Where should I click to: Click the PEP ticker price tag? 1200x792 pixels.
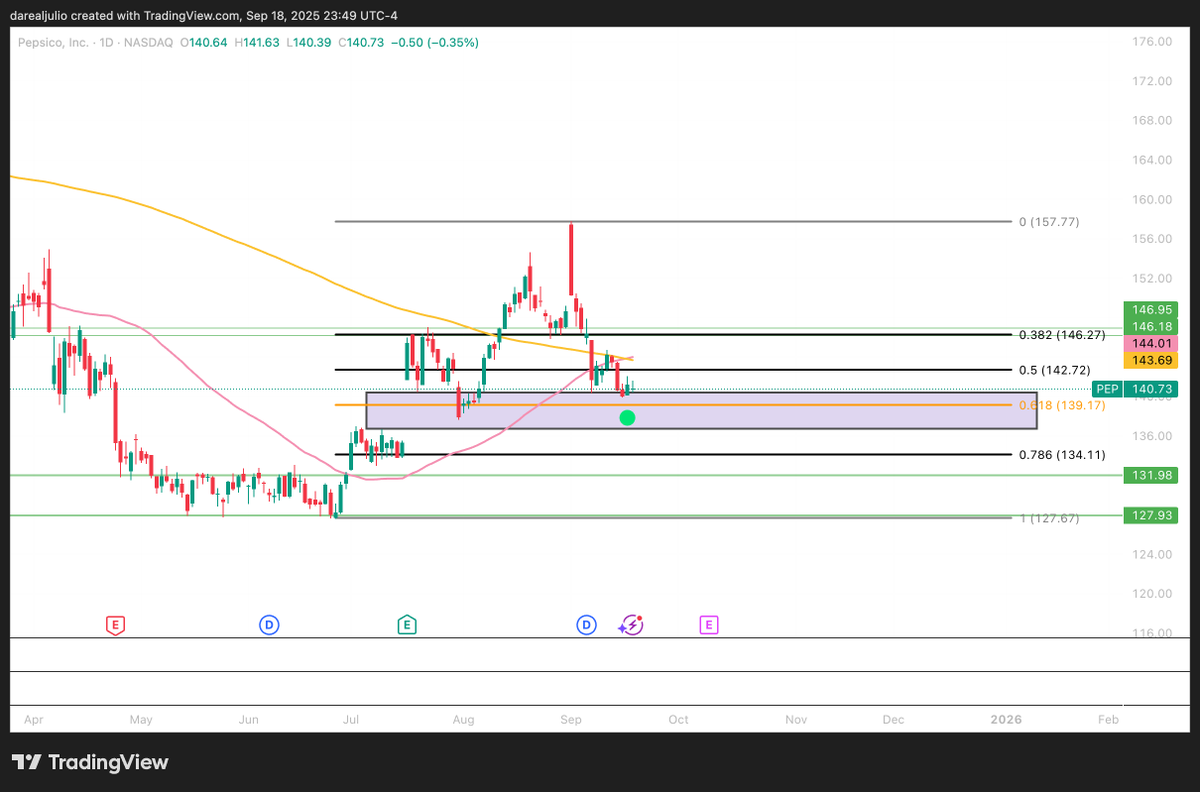tap(1106, 389)
